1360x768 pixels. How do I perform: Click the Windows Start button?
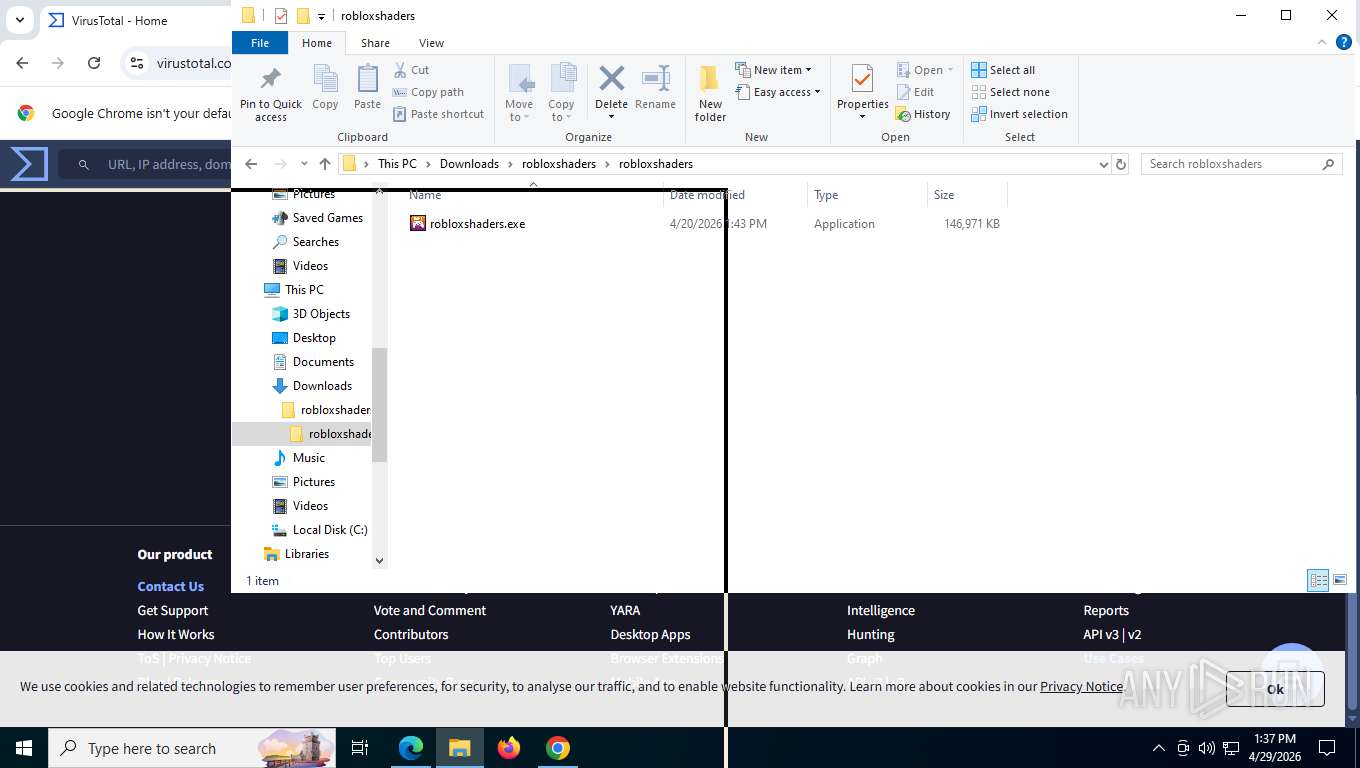[x=24, y=748]
